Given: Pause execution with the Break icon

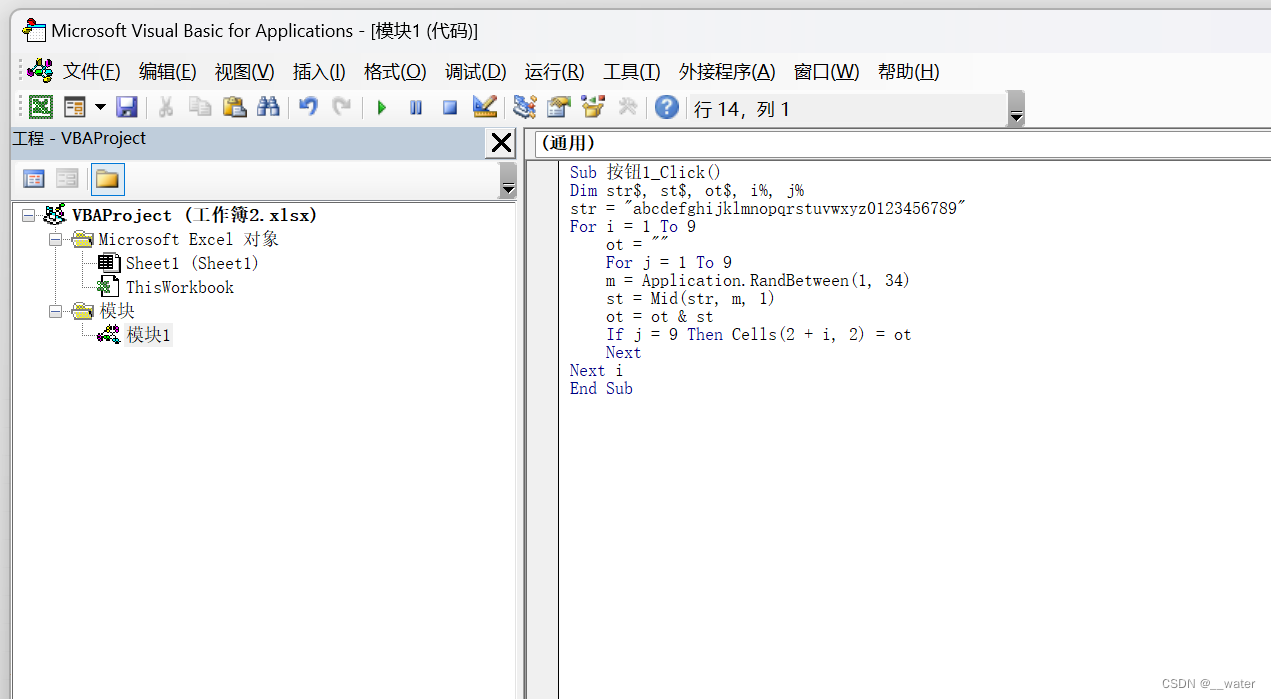Looking at the screenshot, I should point(416,107).
